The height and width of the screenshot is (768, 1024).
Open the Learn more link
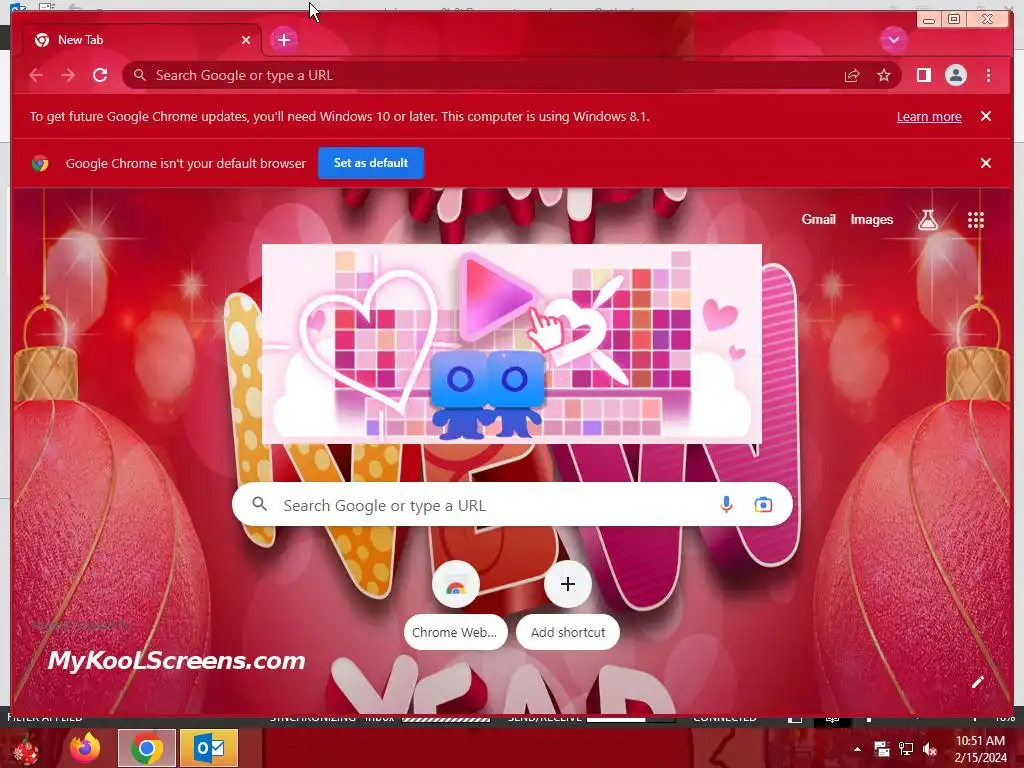click(x=929, y=116)
